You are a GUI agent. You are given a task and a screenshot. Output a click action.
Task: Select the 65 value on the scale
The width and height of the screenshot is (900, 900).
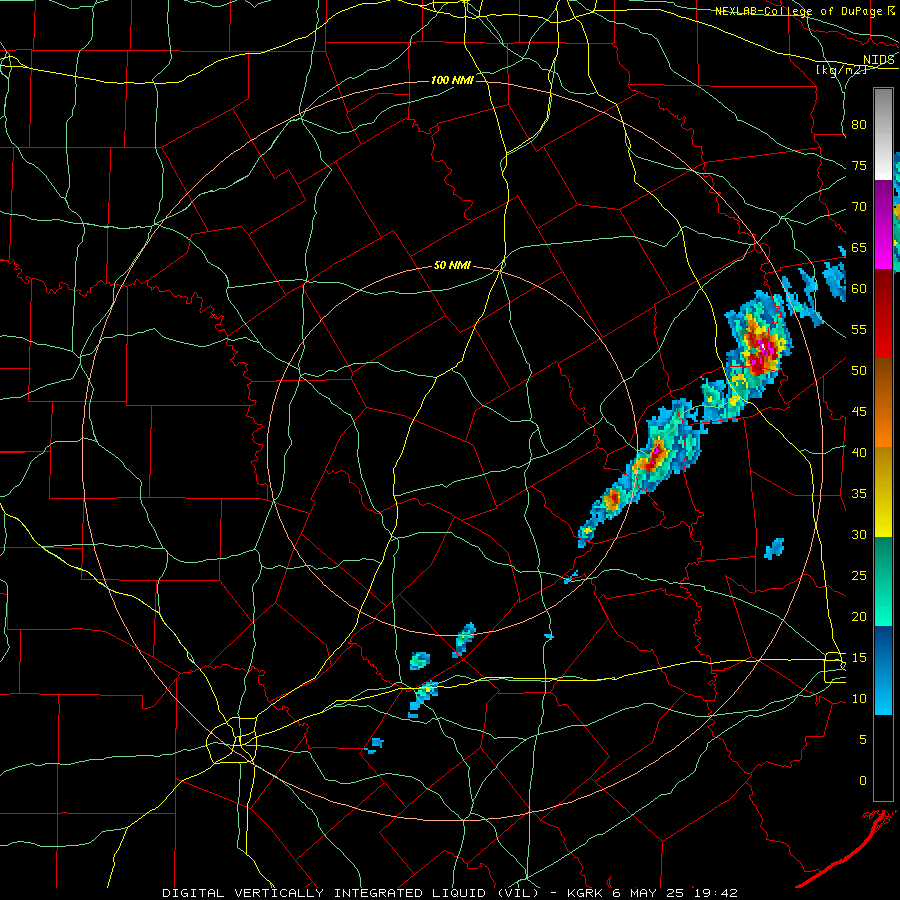click(859, 248)
